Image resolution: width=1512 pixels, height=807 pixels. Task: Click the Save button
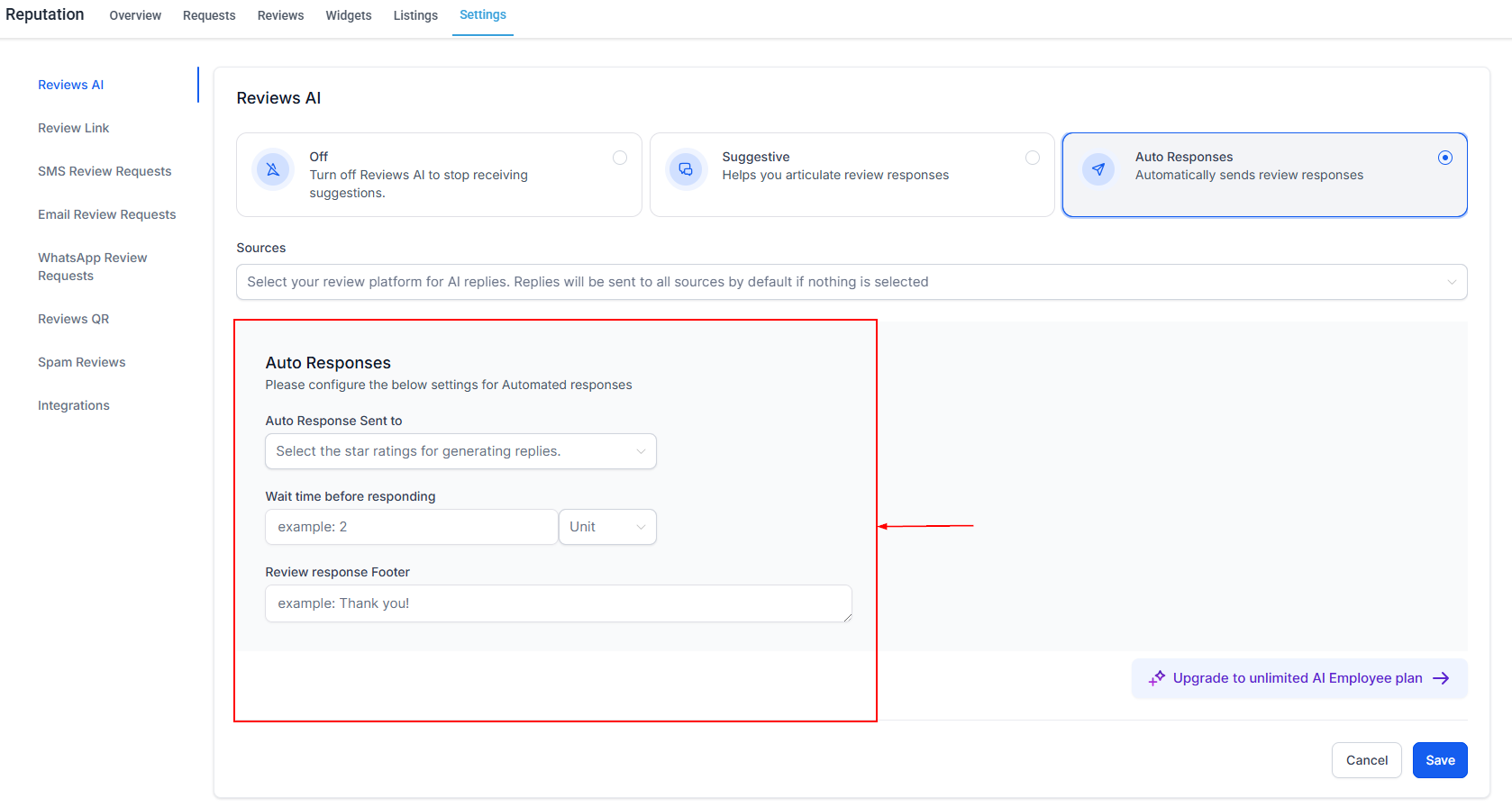click(1440, 760)
